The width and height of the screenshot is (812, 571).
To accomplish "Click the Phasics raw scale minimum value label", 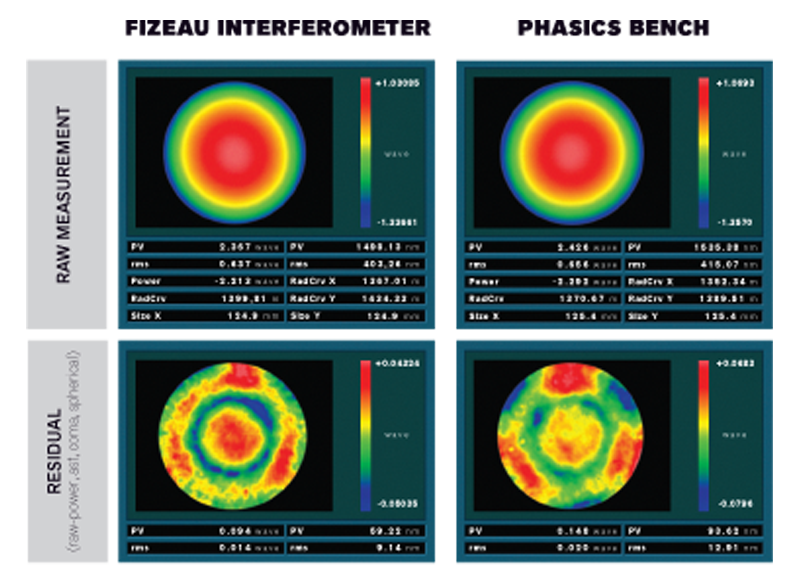I will coord(735,222).
